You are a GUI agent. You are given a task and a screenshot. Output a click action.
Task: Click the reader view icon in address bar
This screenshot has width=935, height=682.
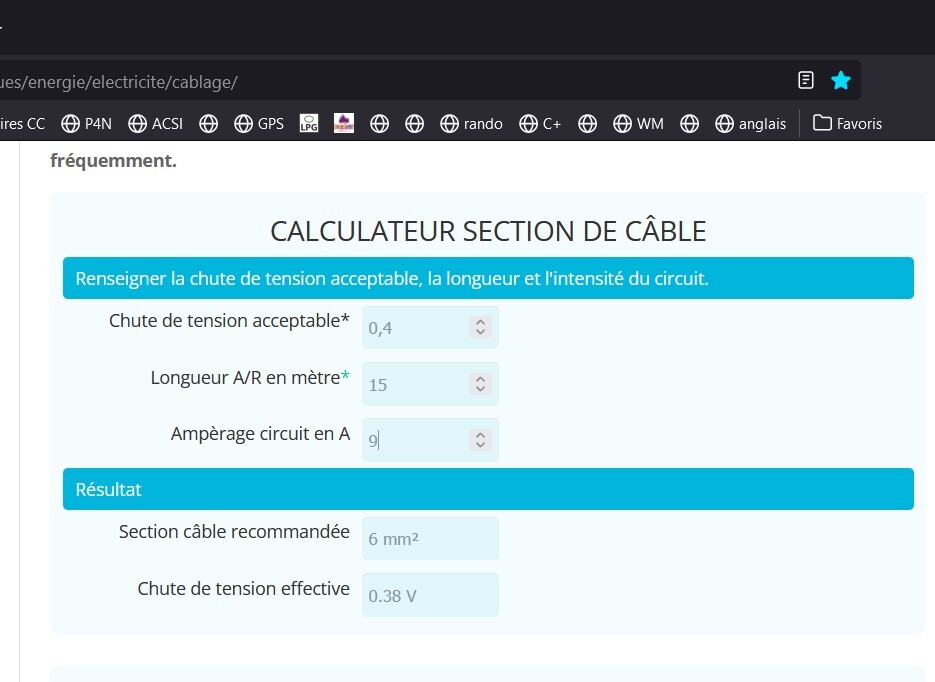806,81
